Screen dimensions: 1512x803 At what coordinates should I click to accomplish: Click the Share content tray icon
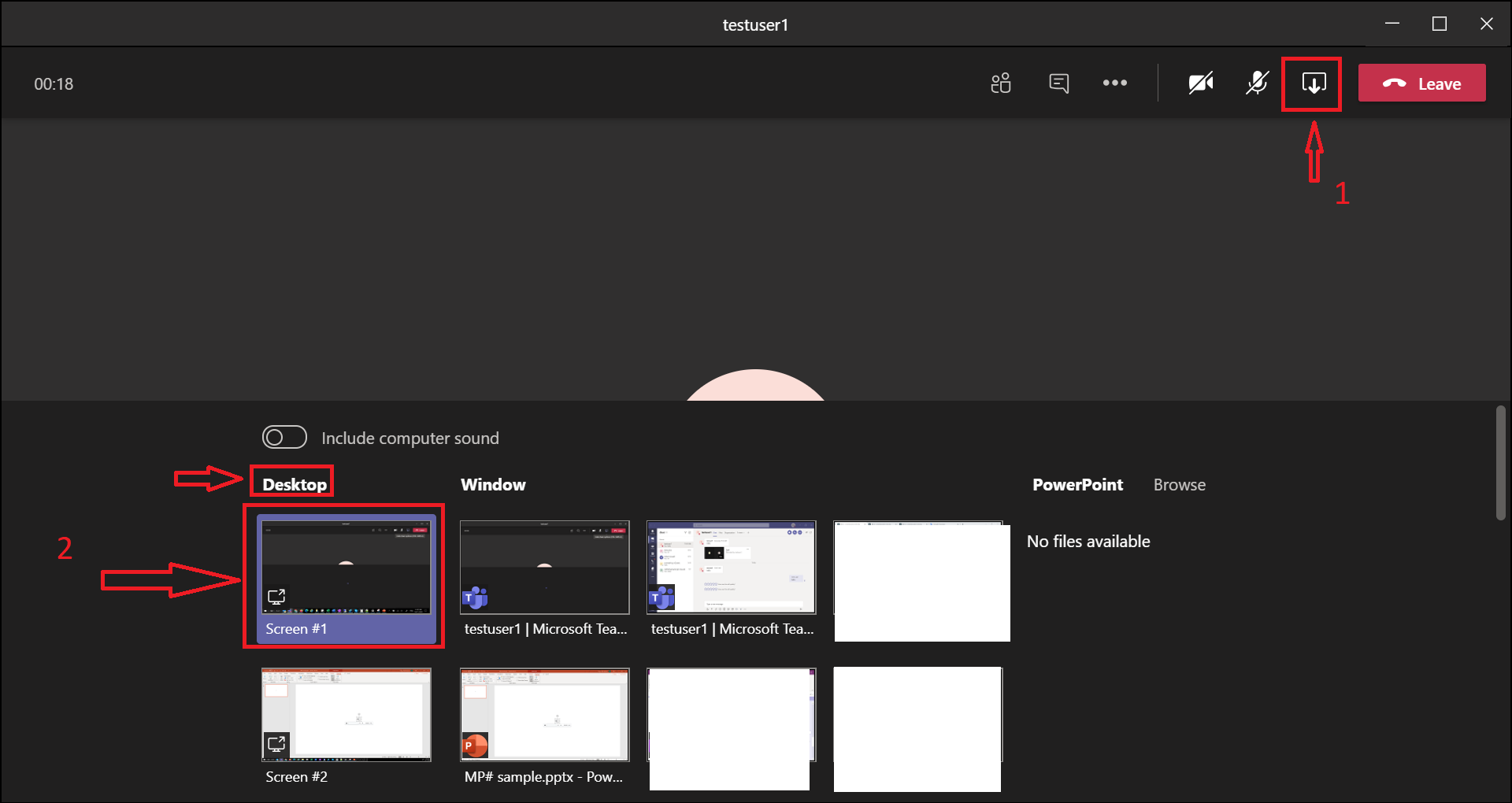coord(1314,83)
